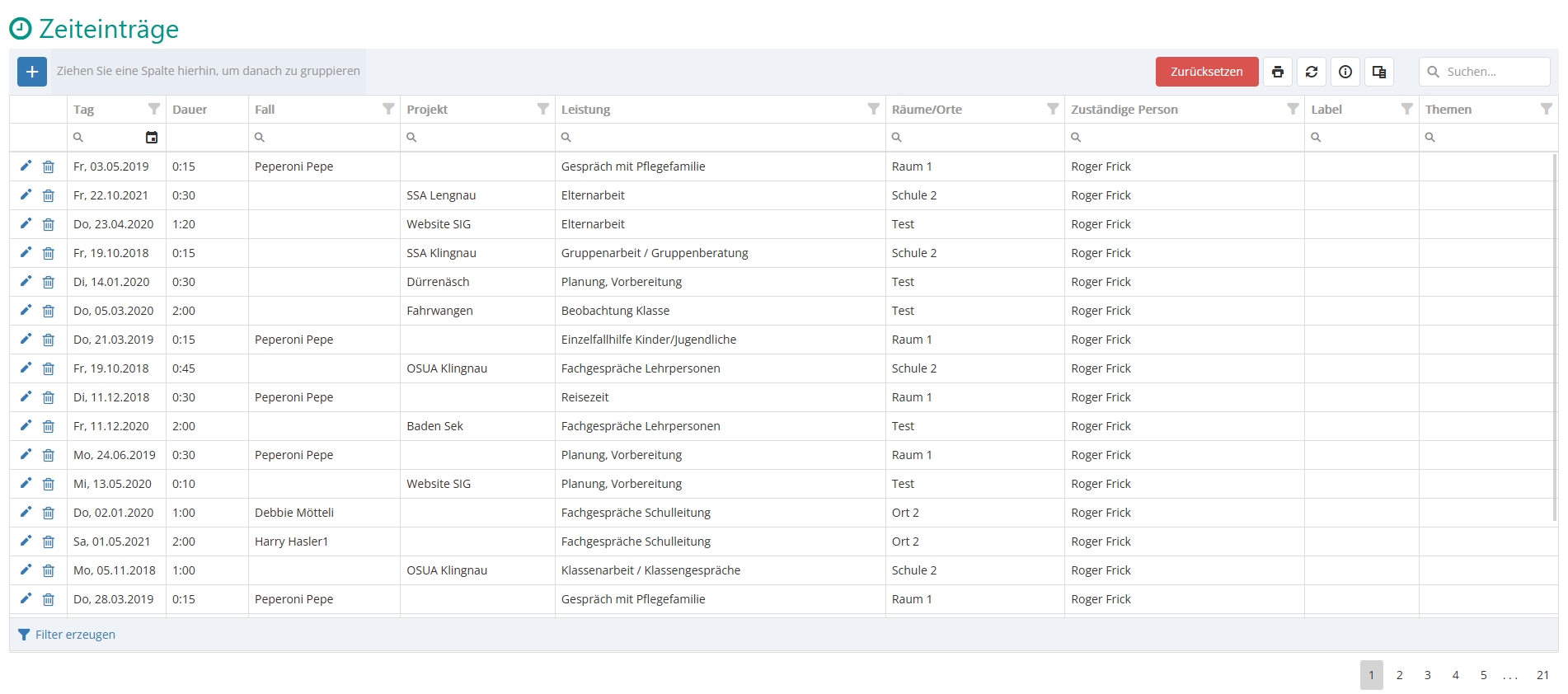1568x694 pixels.
Task: Delete the Fr, 22.10.2021 entry
Action: click(x=49, y=196)
